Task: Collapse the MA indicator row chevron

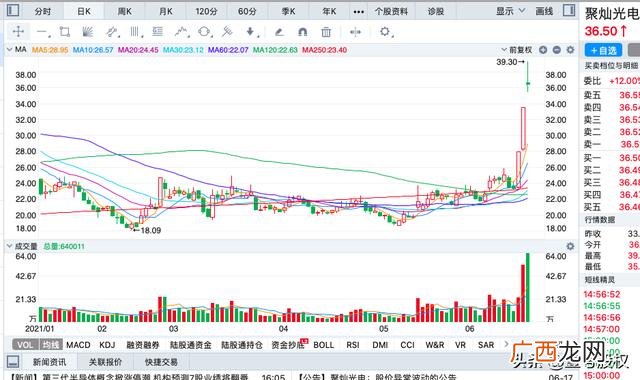Action: (9, 50)
